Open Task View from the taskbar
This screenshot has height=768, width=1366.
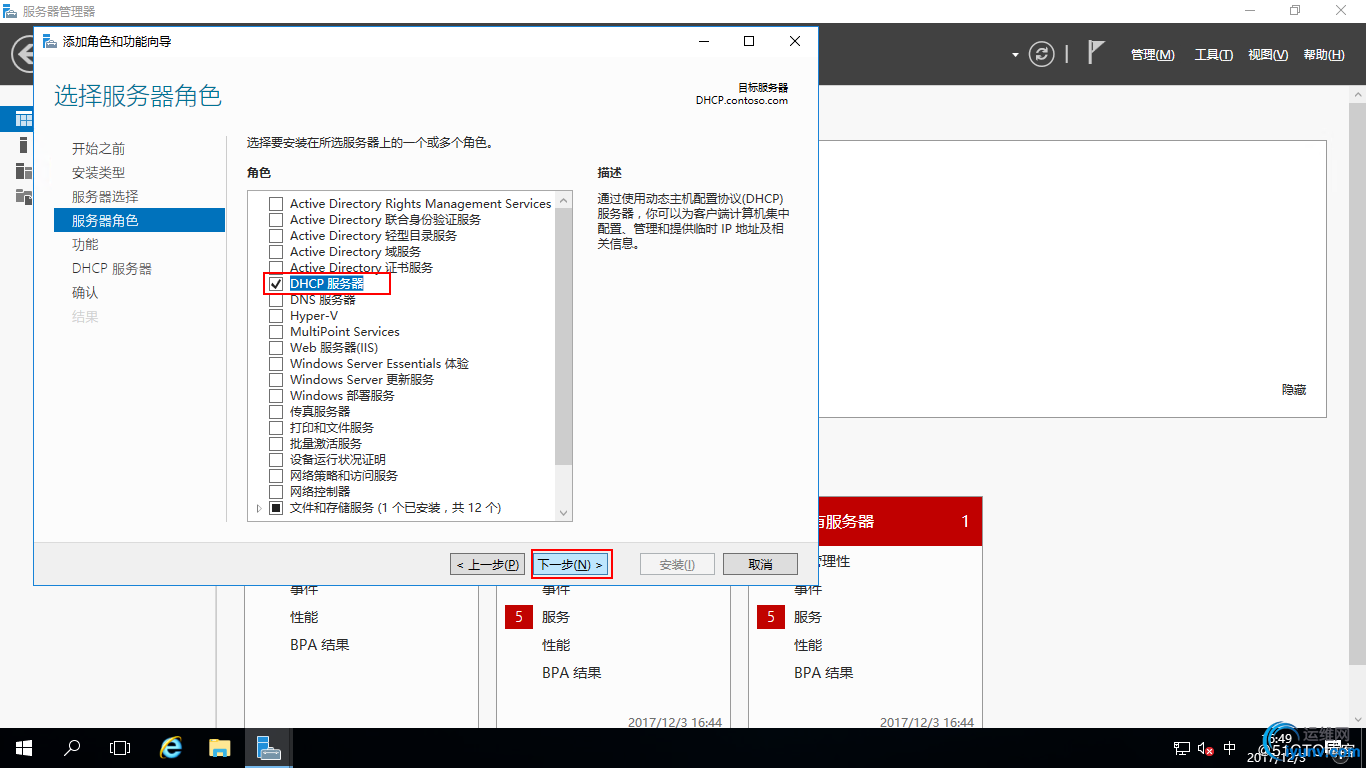pyautogui.click(x=120, y=747)
